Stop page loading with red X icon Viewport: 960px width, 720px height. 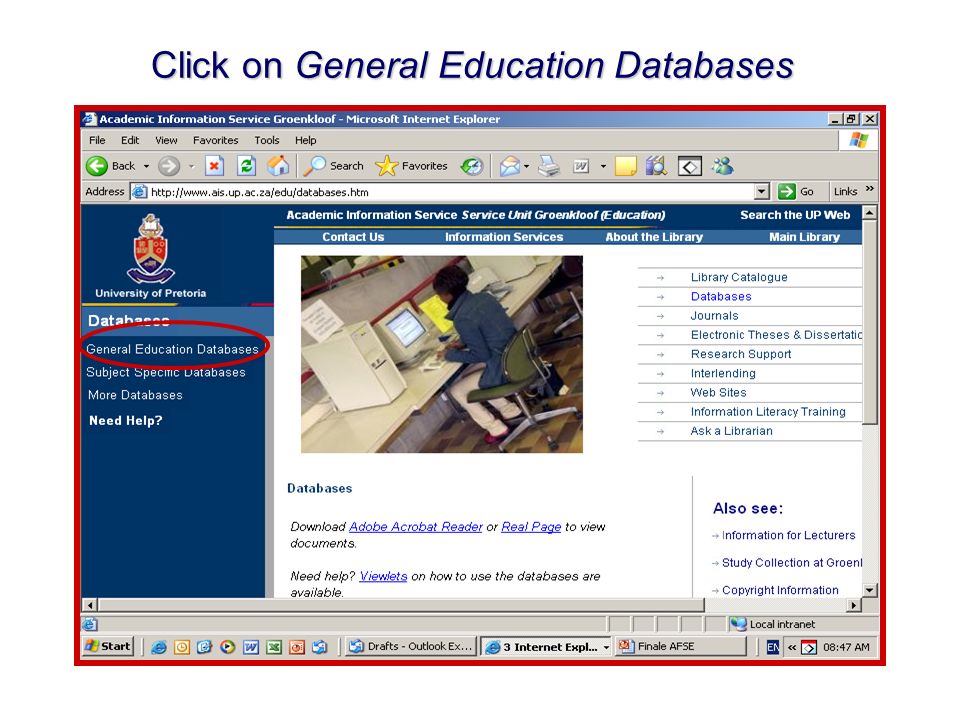pyautogui.click(x=214, y=166)
